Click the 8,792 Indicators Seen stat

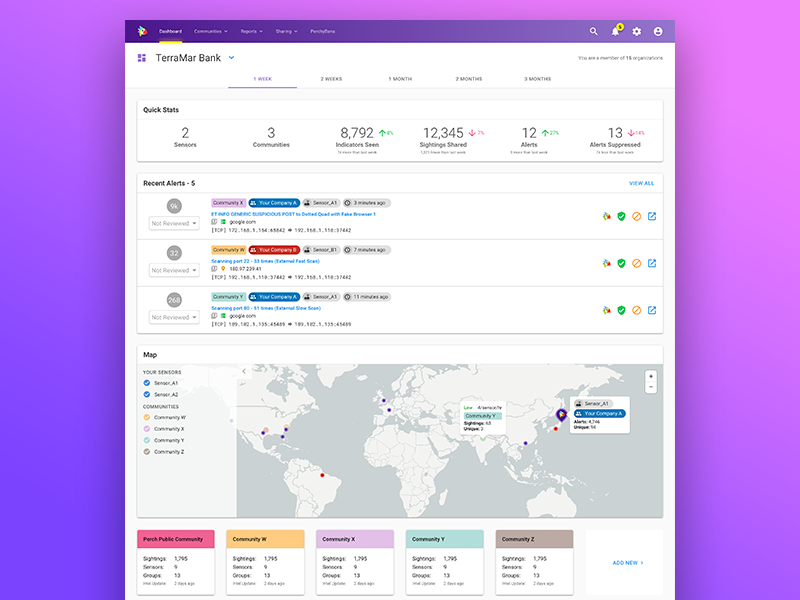click(357, 133)
